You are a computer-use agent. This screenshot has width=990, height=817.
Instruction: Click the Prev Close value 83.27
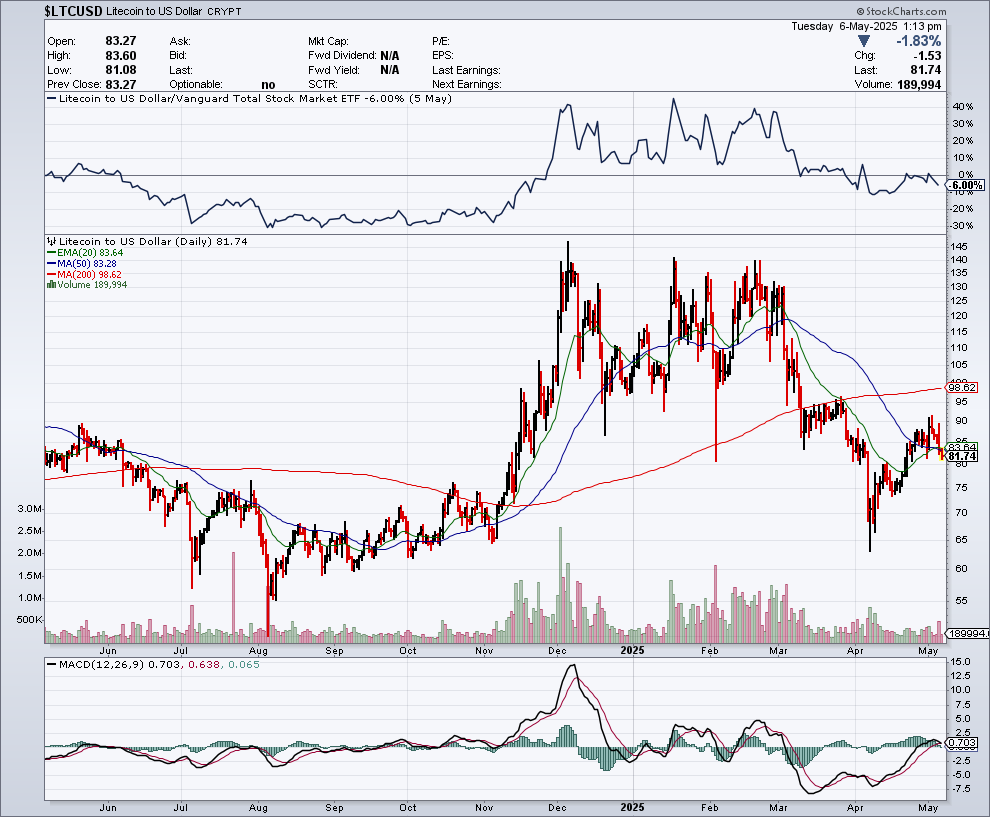pyautogui.click(x=121, y=84)
